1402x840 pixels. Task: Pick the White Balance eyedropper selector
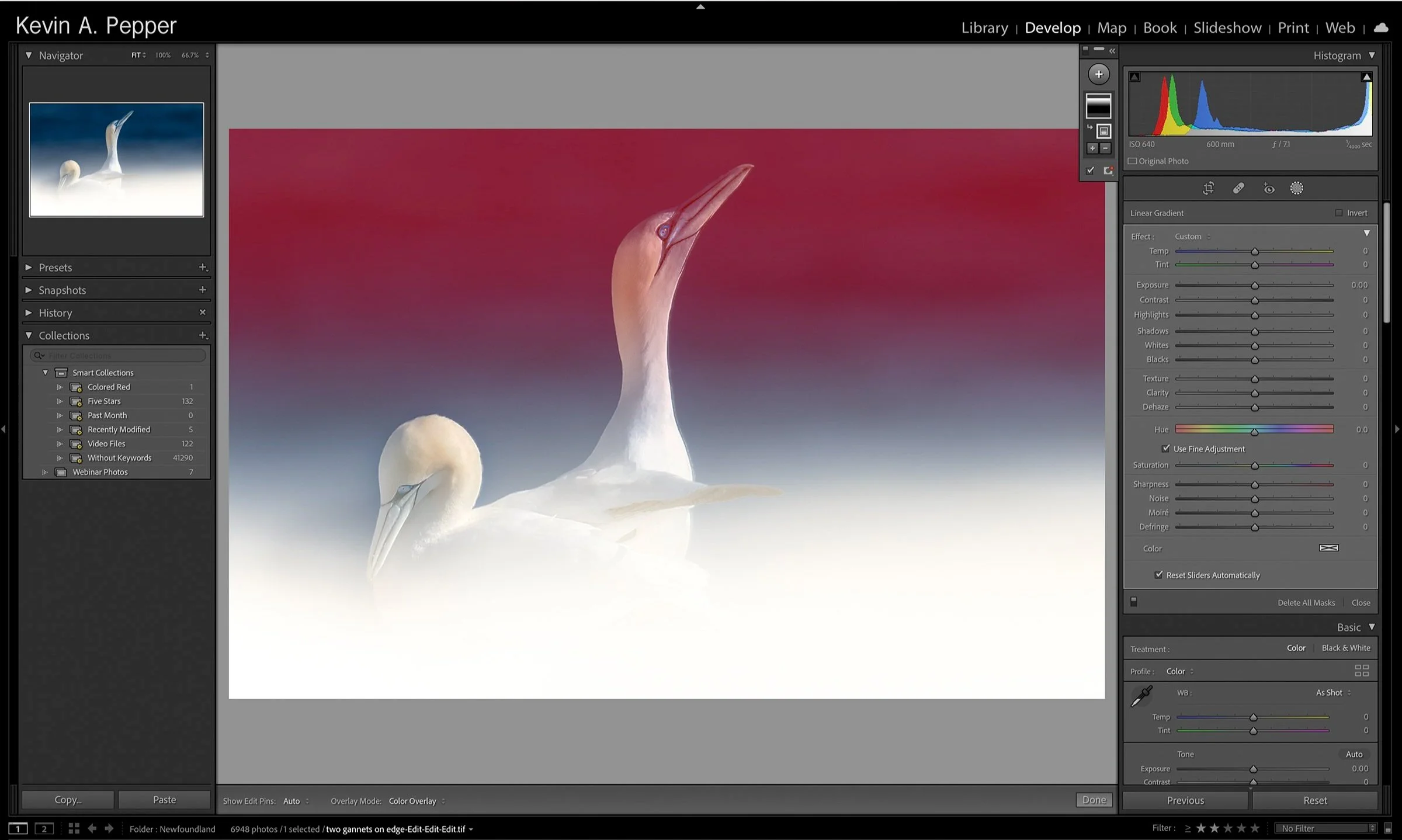(1141, 696)
